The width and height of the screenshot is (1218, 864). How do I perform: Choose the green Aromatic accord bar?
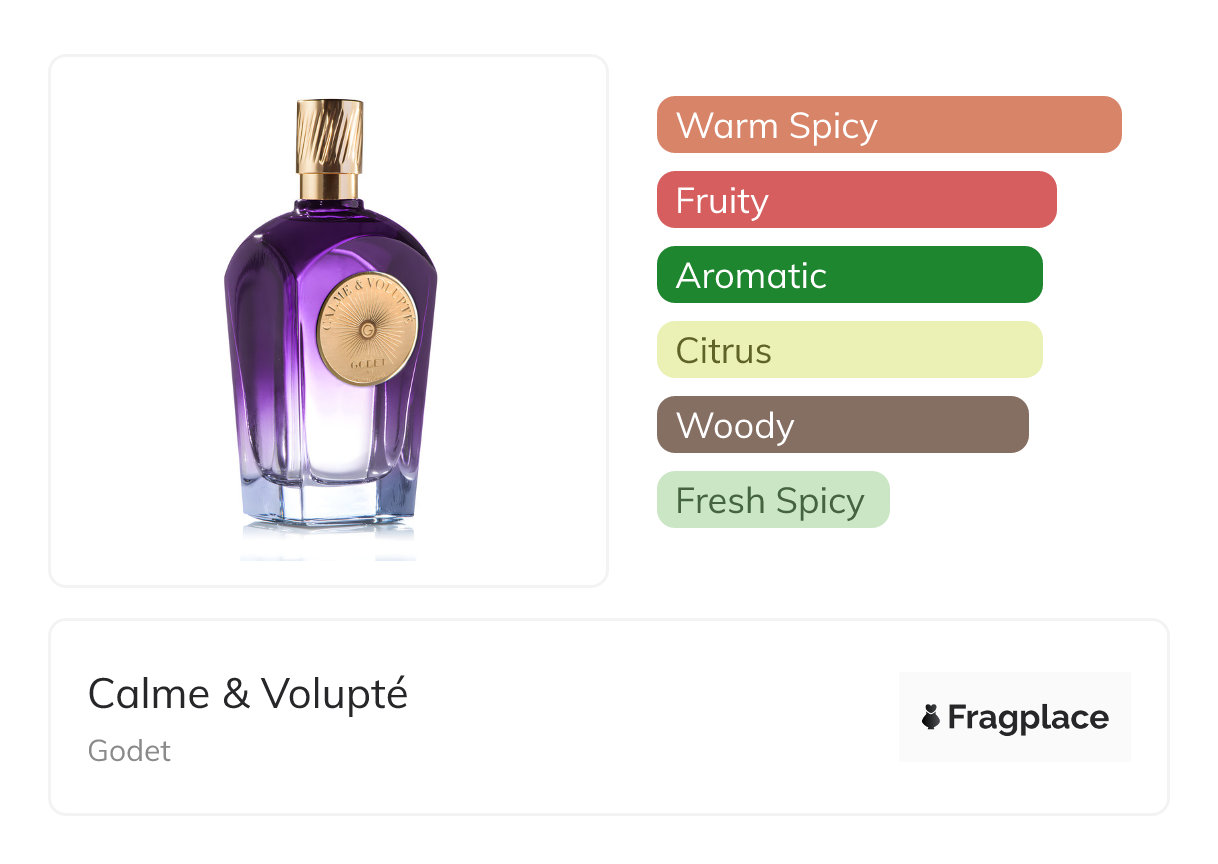click(x=849, y=275)
